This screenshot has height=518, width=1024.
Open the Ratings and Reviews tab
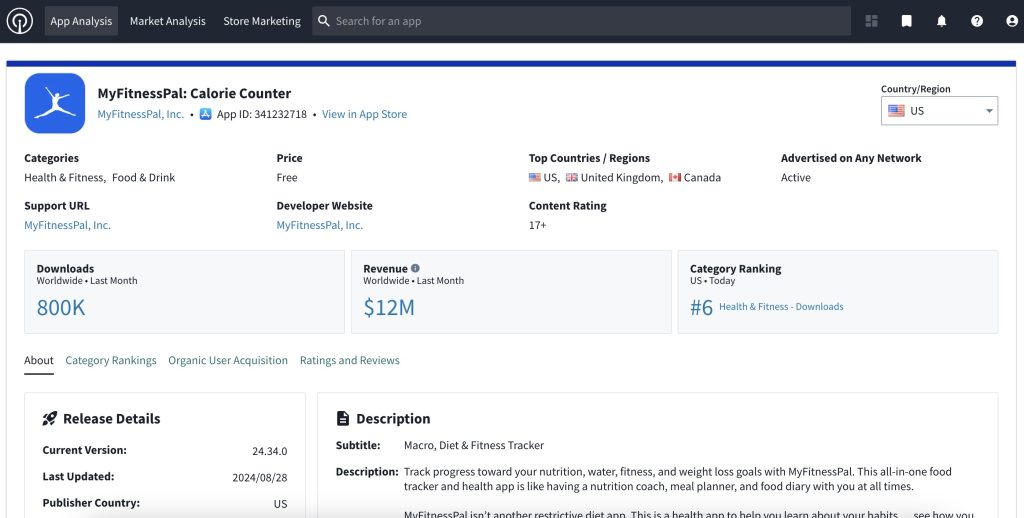349,360
